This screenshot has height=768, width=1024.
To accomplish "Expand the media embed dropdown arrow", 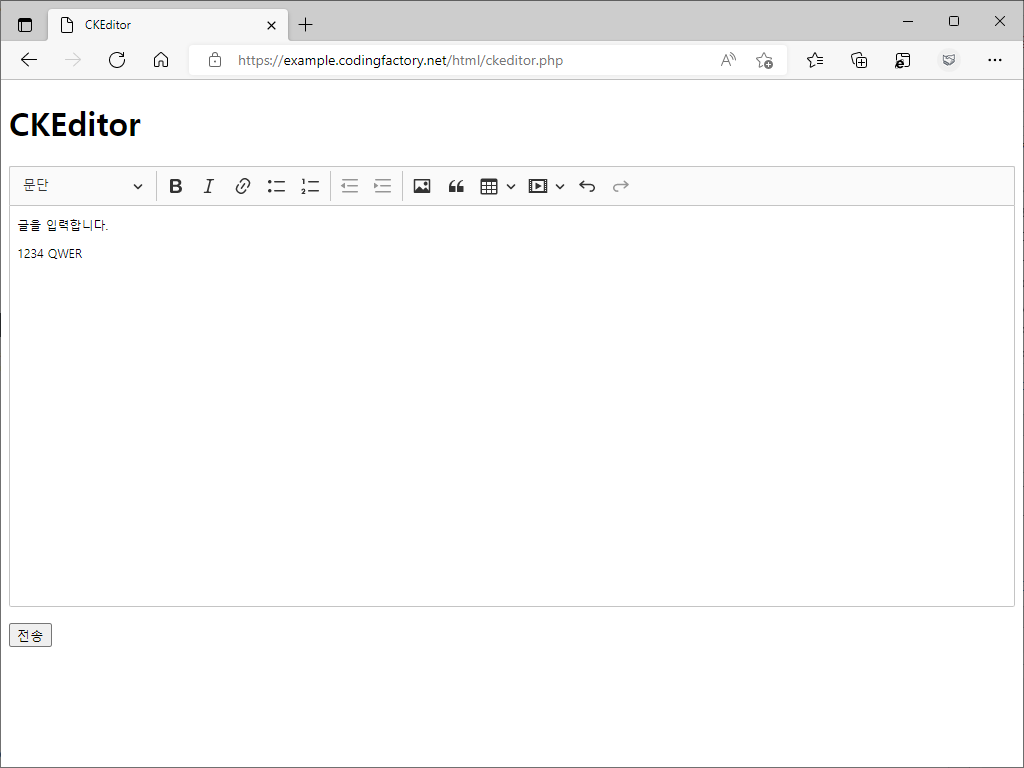I will pos(560,187).
